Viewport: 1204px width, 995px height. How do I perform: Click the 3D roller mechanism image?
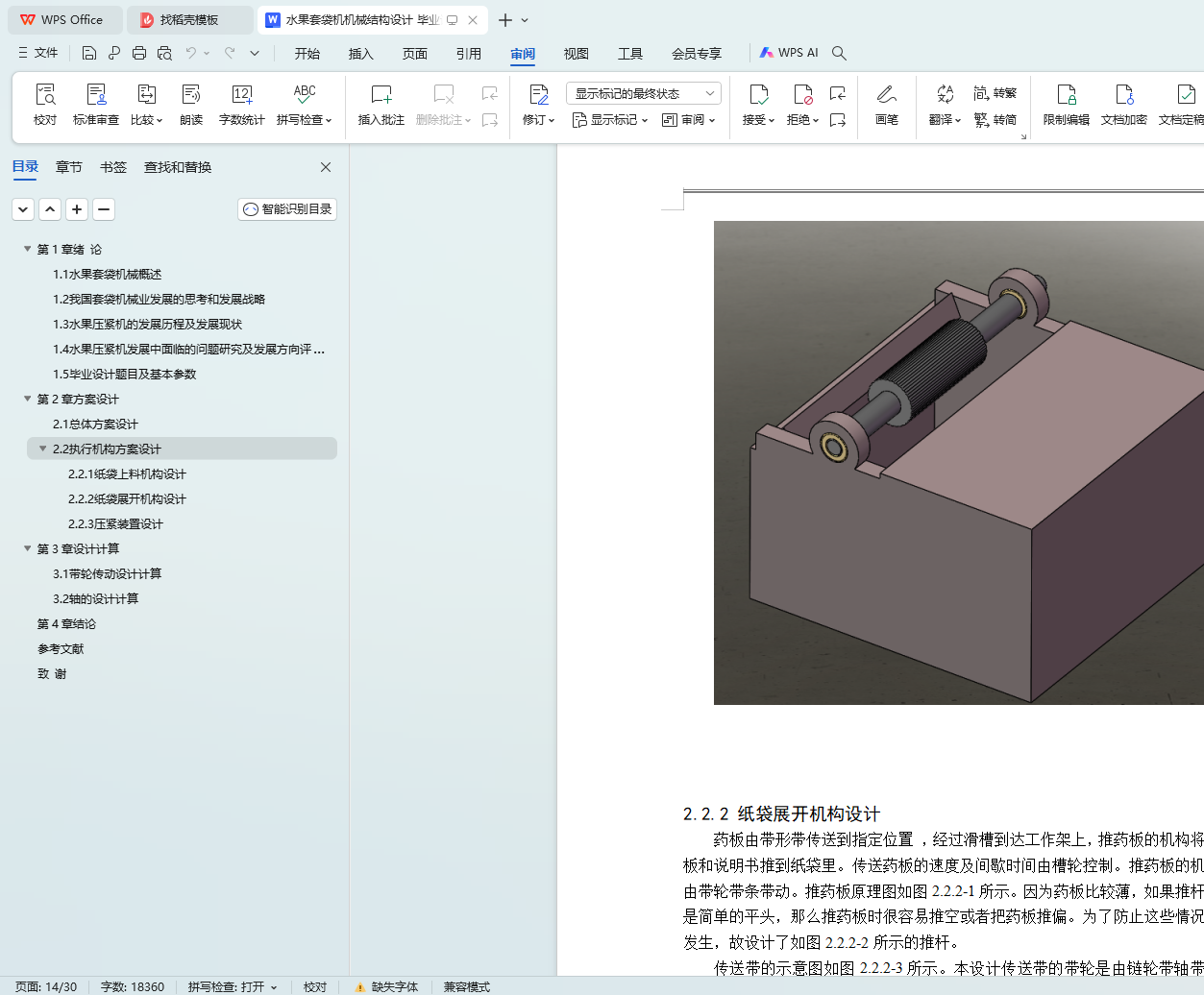[958, 462]
